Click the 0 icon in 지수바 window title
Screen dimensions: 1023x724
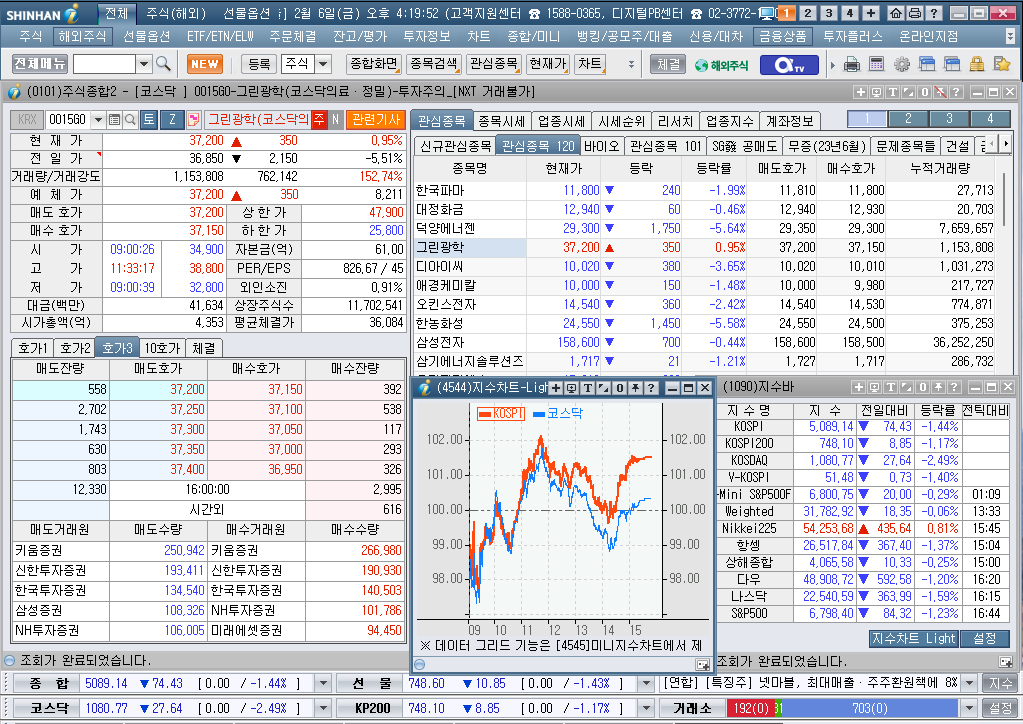click(x=922, y=387)
